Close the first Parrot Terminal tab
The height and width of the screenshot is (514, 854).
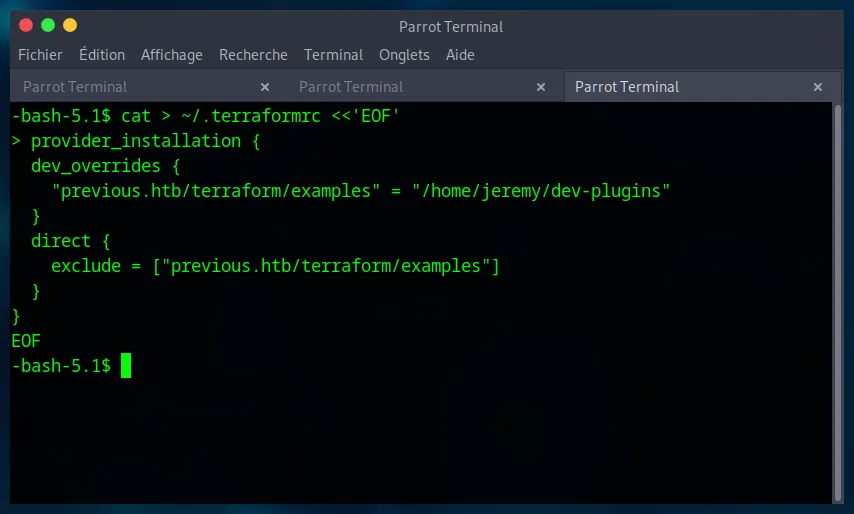click(x=265, y=87)
